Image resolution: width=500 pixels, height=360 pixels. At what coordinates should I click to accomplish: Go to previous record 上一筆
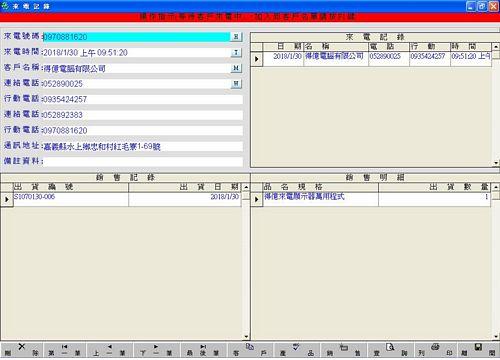point(109,350)
